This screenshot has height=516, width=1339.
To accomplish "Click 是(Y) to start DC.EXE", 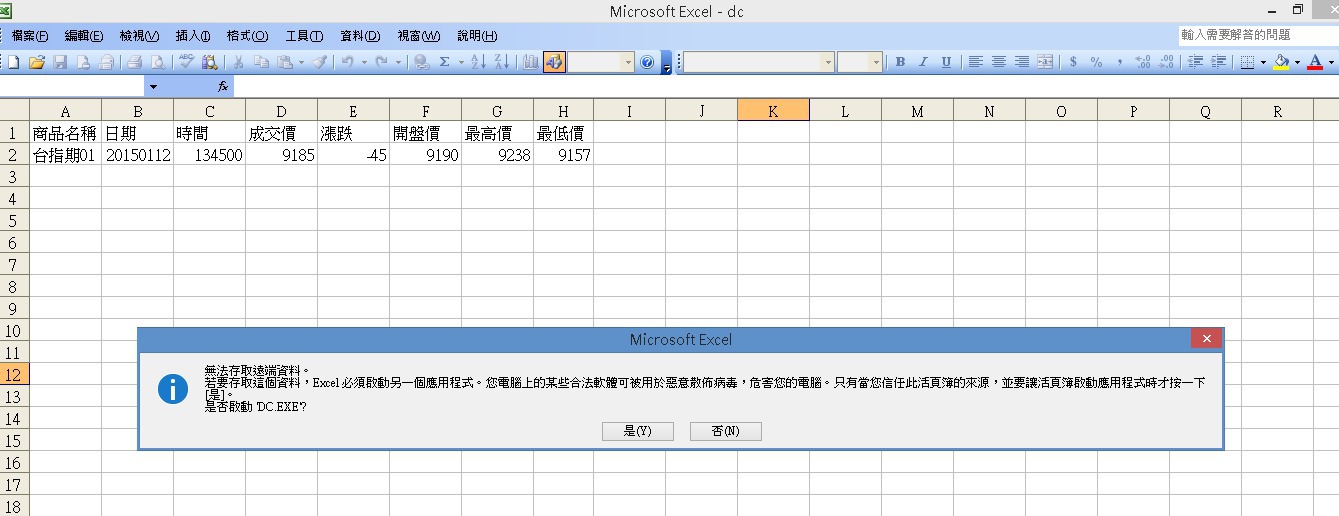I will click(638, 431).
